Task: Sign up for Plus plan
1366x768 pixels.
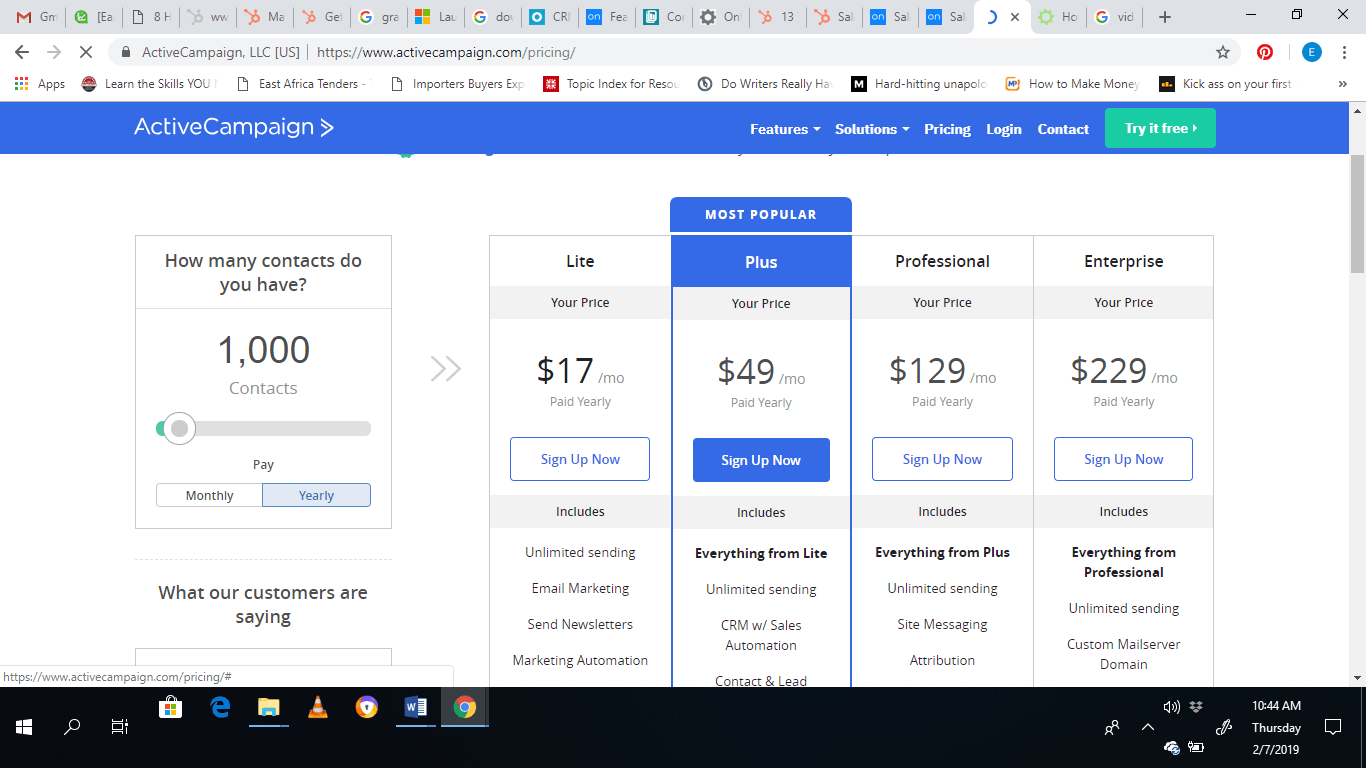Action: click(x=761, y=460)
